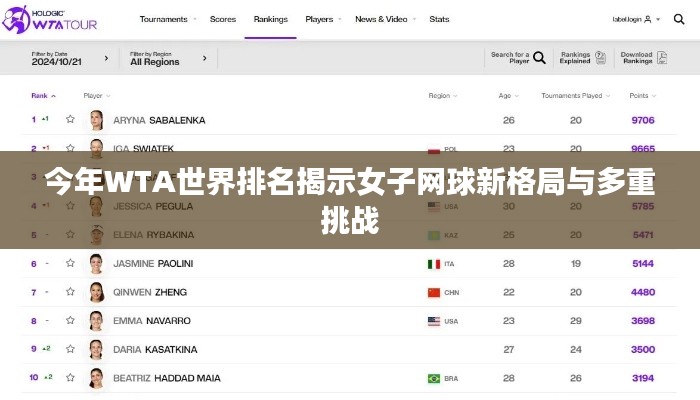Sort by the Player column header

click(x=96, y=96)
